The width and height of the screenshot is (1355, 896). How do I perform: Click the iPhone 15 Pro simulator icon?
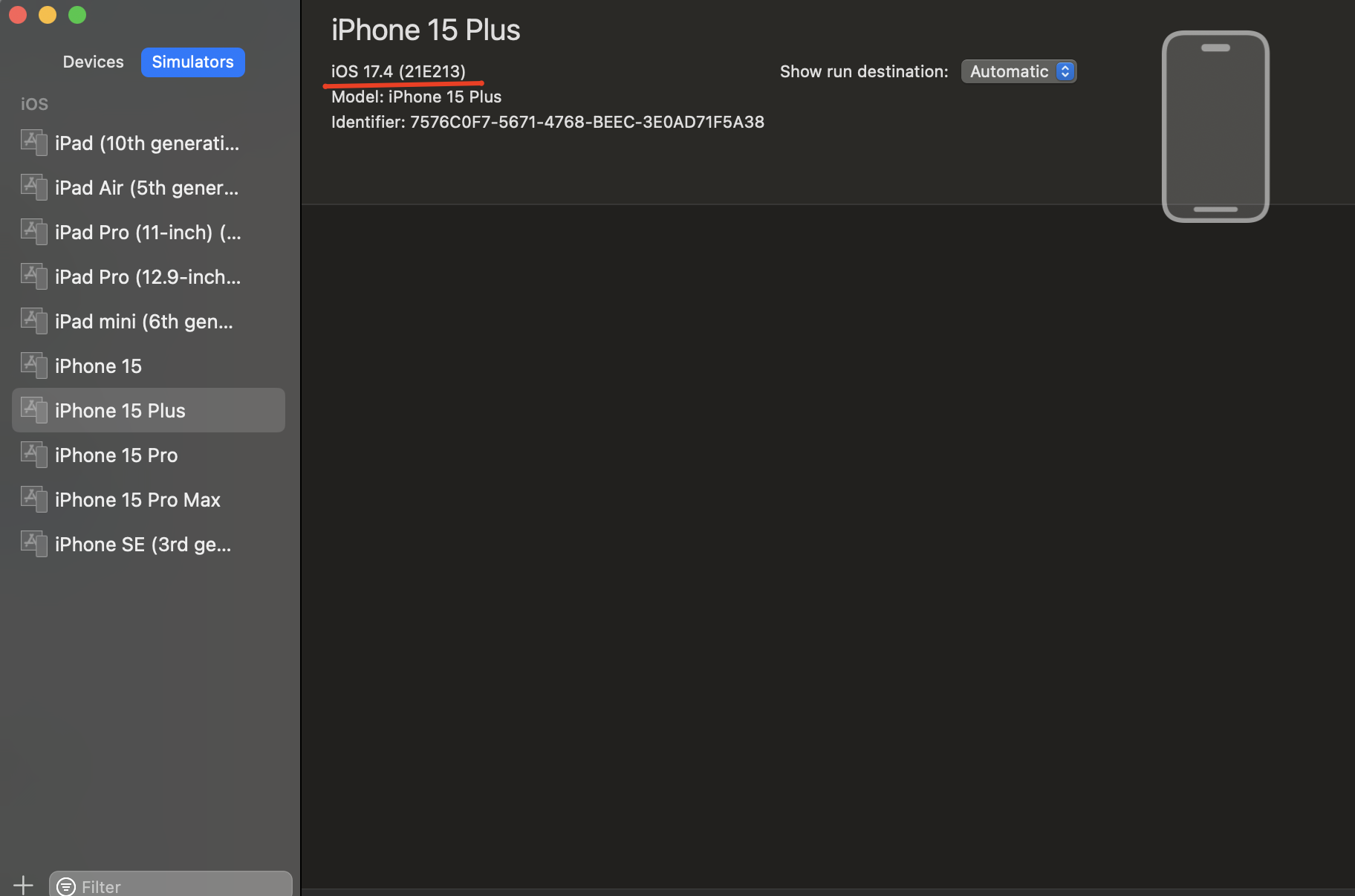pyautogui.click(x=34, y=454)
